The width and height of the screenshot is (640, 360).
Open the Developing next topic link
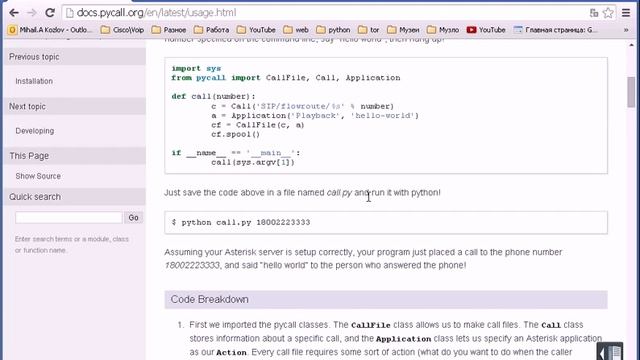(35, 131)
